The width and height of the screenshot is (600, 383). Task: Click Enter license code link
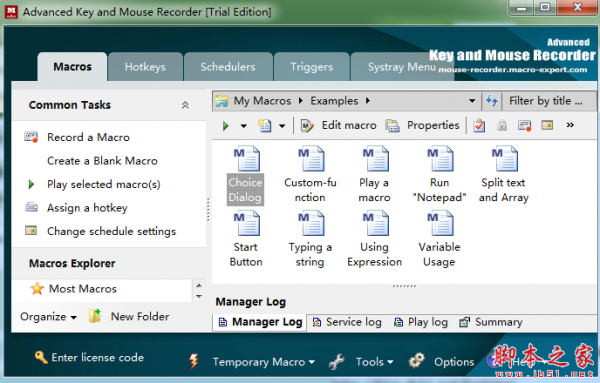coord(98,357)
